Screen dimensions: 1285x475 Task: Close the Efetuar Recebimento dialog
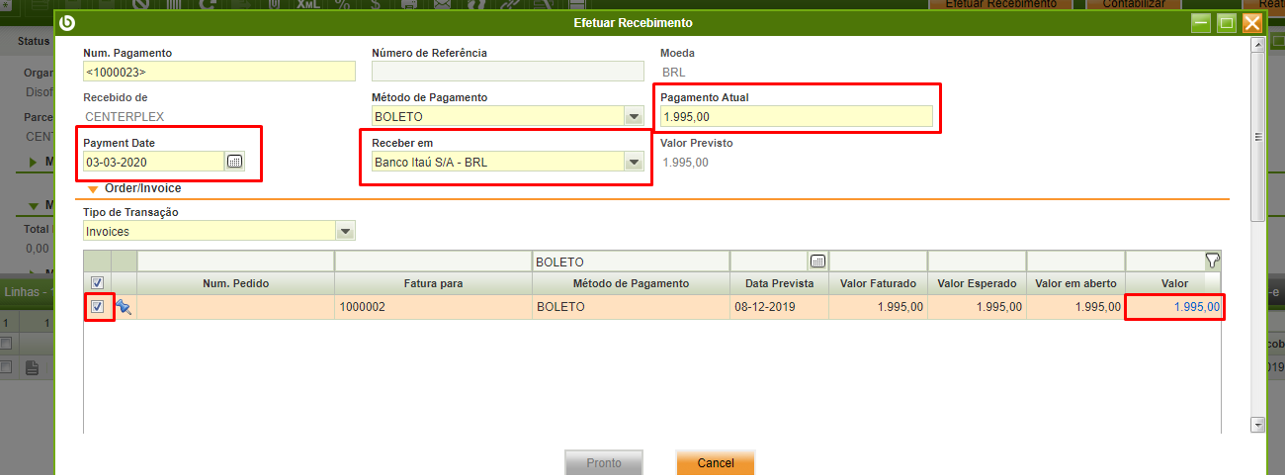(1252, 23)
